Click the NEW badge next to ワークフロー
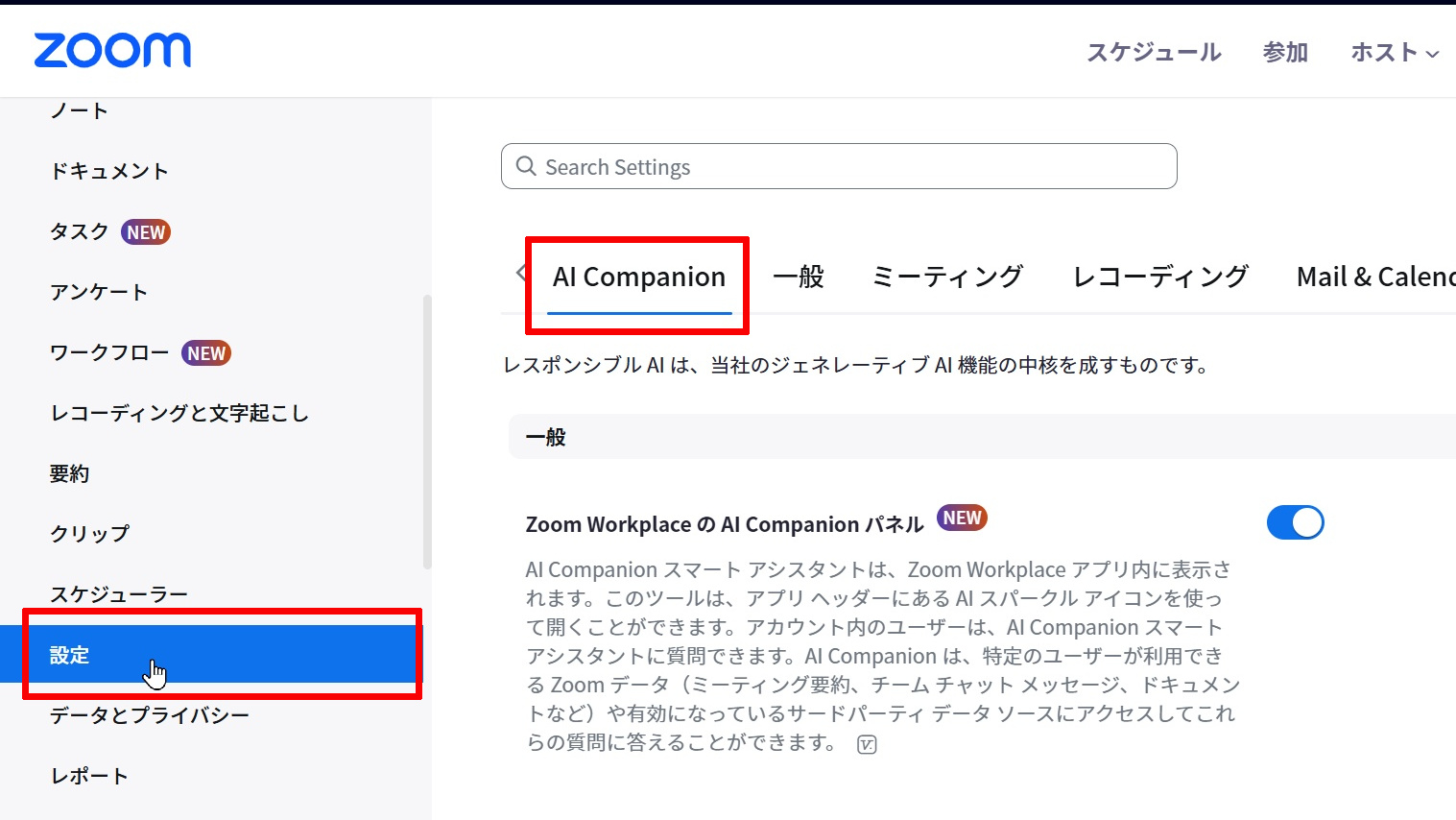 (x=206, y=353)
